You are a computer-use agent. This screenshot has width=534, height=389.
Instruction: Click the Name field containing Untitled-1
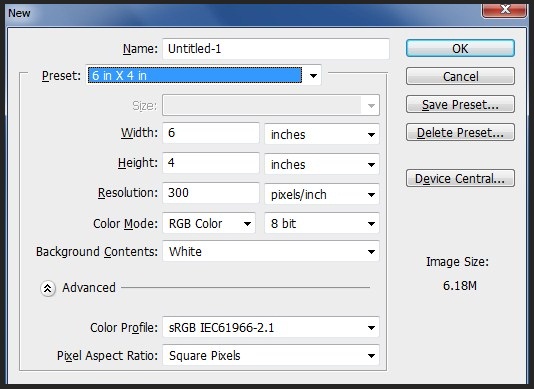276,49
